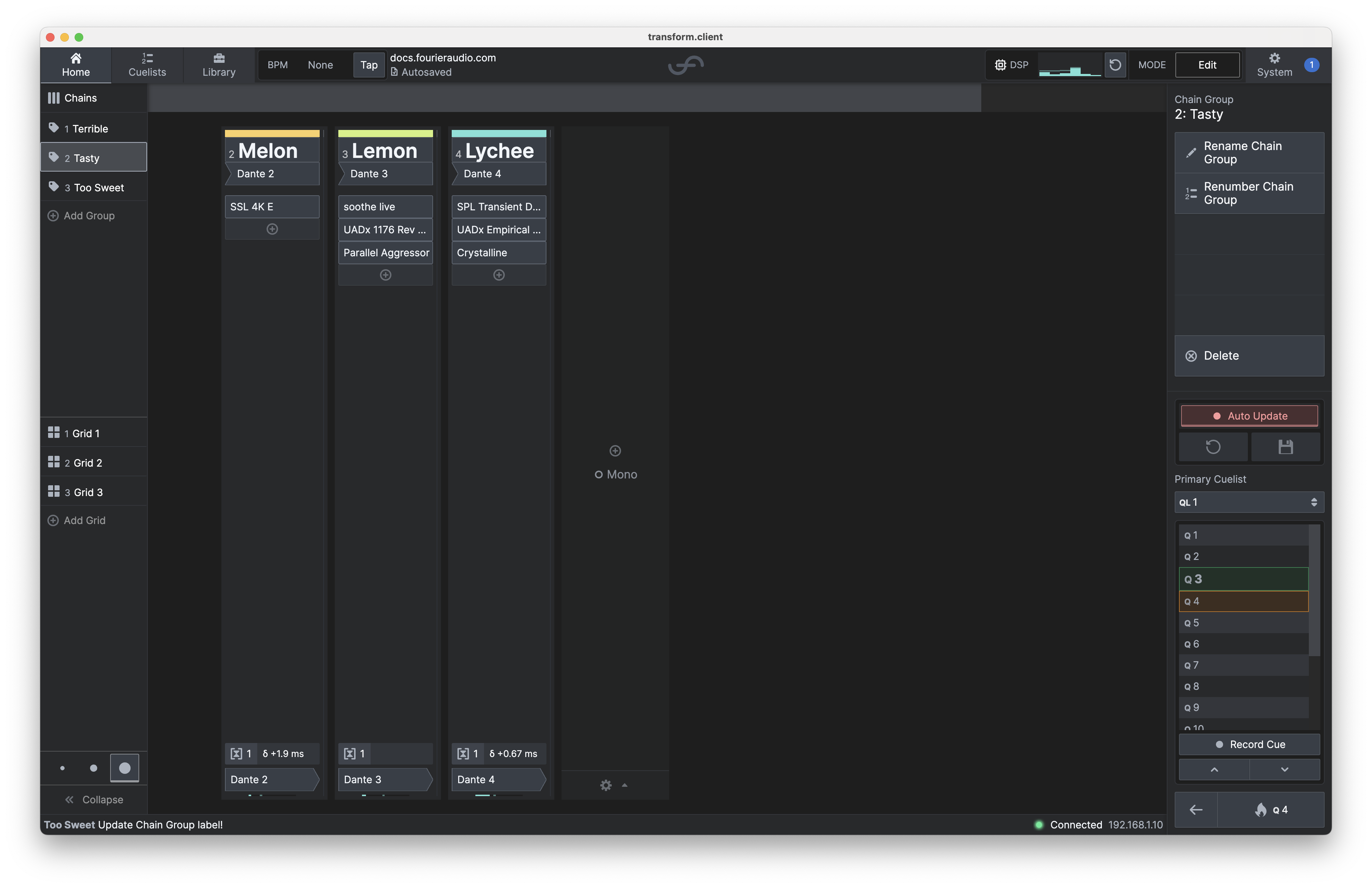Add a plugin to the Lemon chain
The height and width of the screenshot is (888, 1372).
coord(385,275)
